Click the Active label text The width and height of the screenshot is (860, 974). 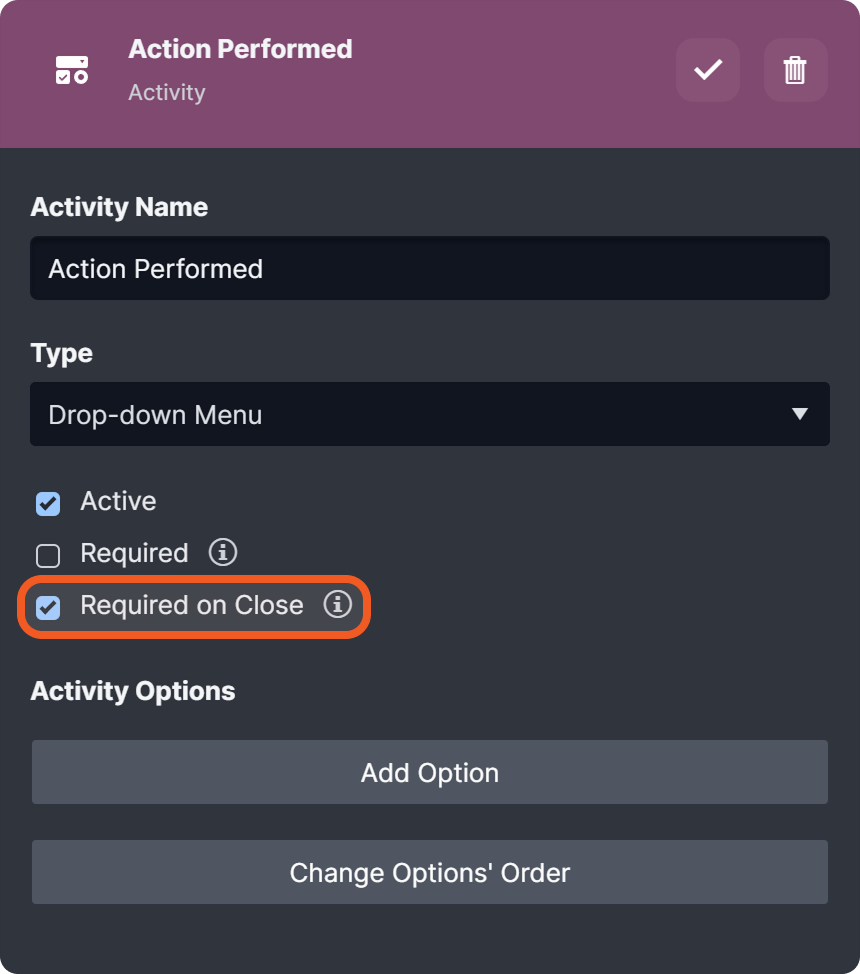coord(118,501)
